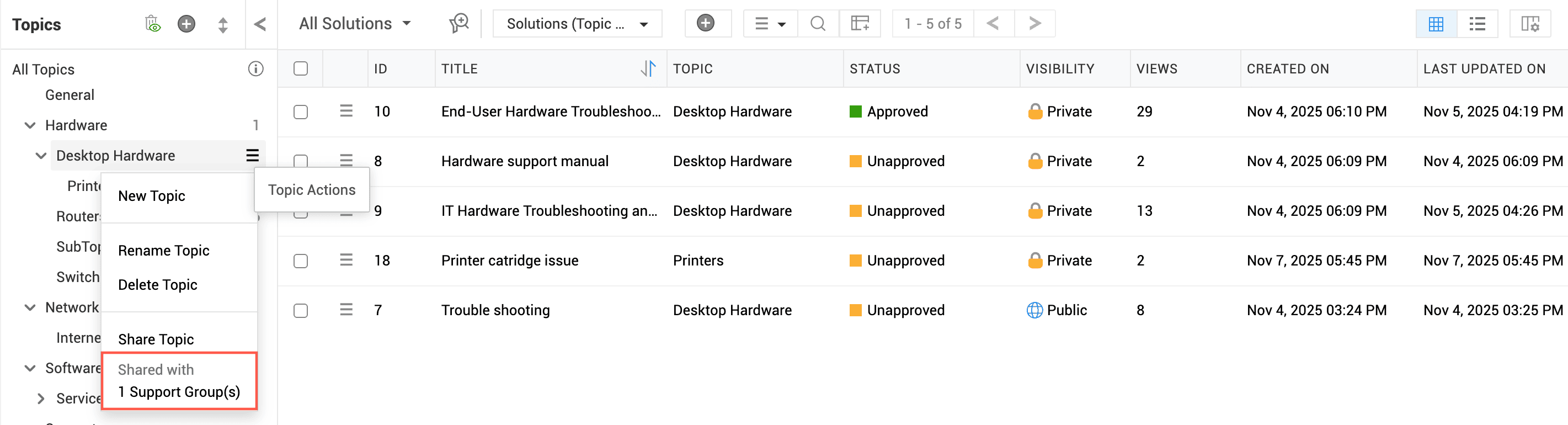
Task: Open Desktop Hardware topic actions hamburger
Action: point(253,155)
